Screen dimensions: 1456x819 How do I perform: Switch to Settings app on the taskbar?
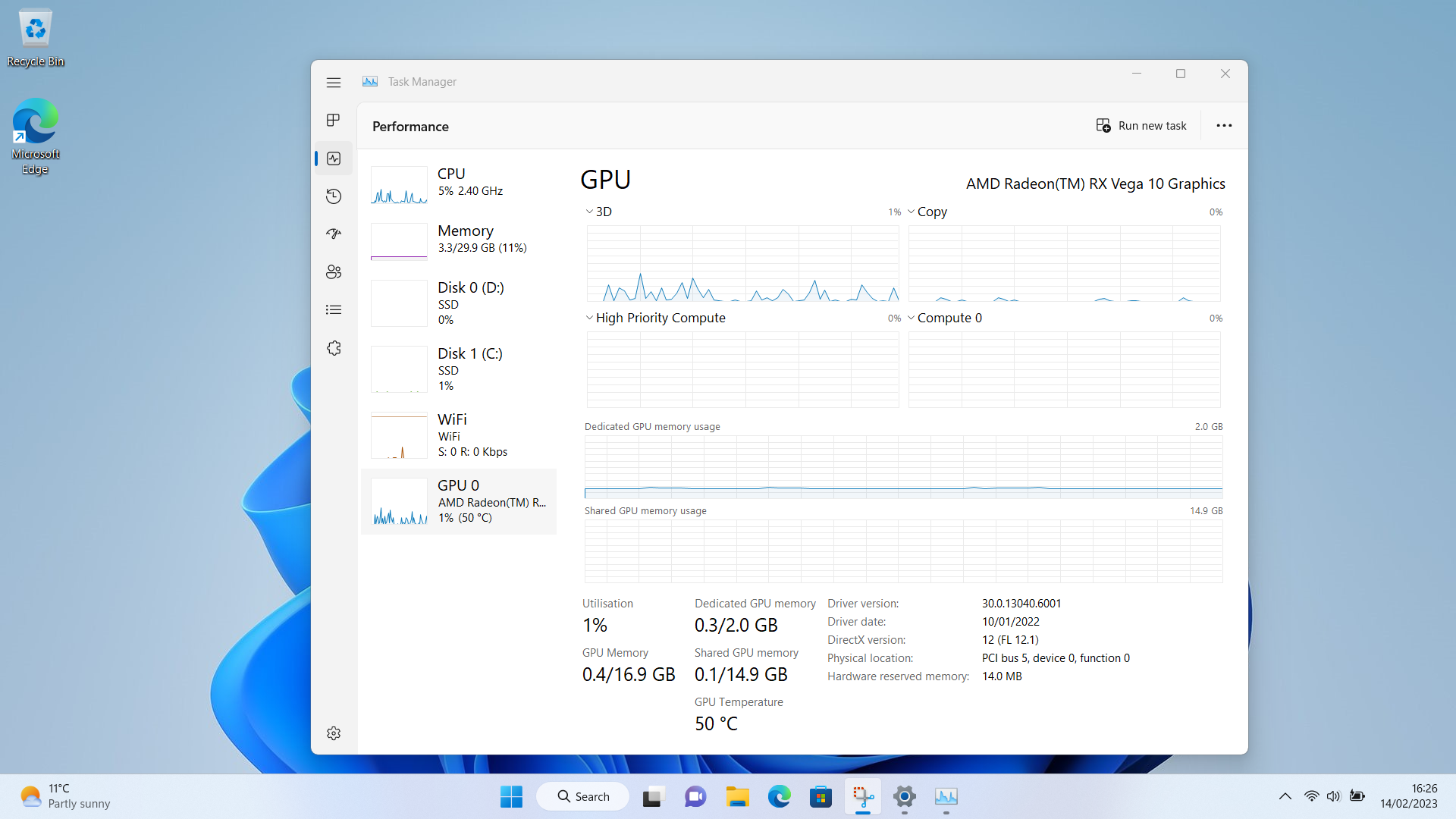point(905,796)
